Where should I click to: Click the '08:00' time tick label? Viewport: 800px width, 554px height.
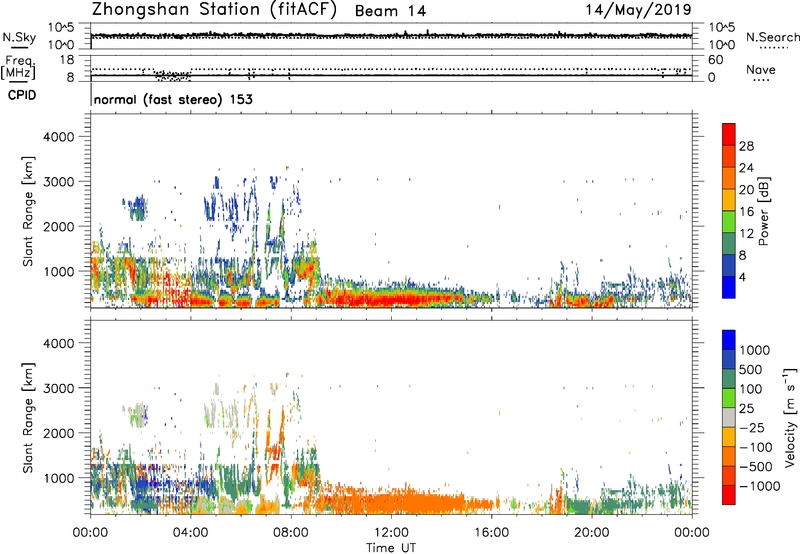tap(291, 533)
